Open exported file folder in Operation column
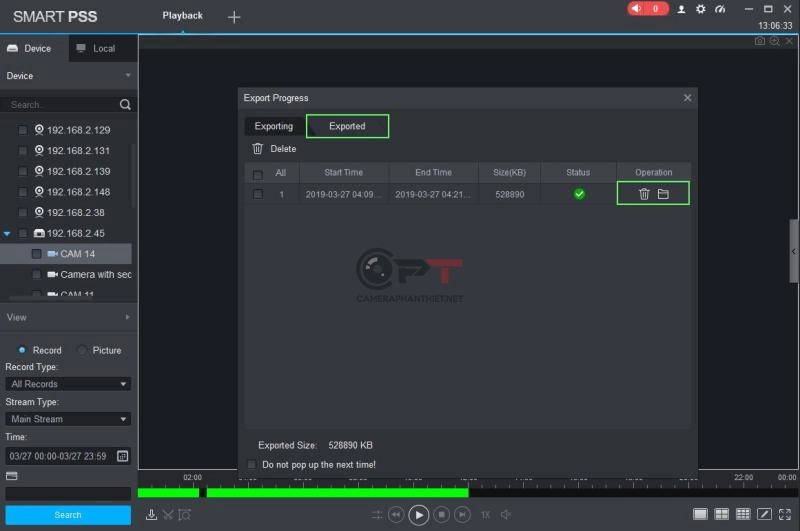This screenshot has height=531, width=800. pyautogui.click(x=663, y=194)
